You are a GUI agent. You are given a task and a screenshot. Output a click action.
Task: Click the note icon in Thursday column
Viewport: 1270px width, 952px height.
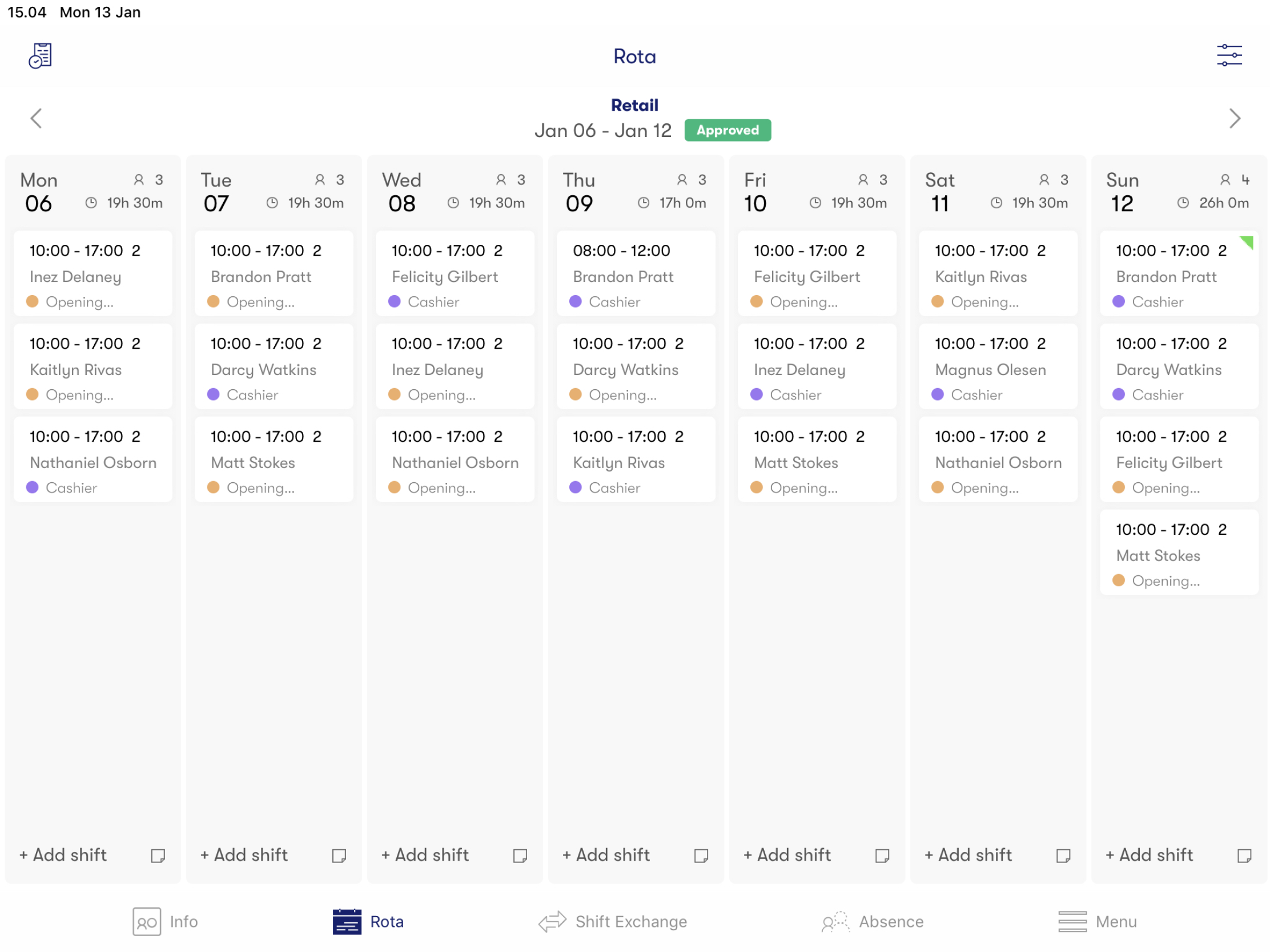pos(701,856)
